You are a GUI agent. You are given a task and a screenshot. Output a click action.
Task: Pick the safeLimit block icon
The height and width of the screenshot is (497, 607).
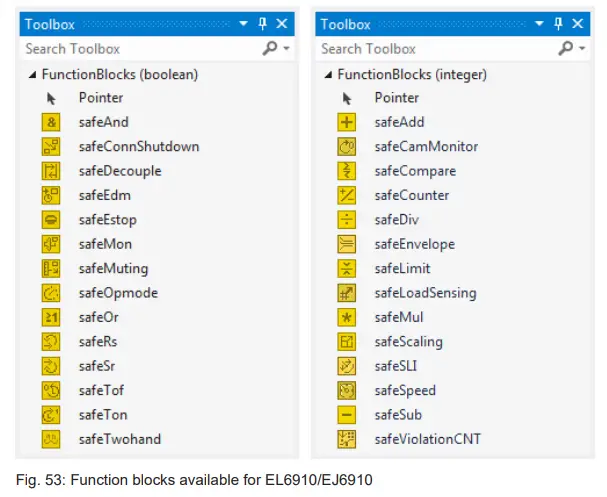point(346,269)
